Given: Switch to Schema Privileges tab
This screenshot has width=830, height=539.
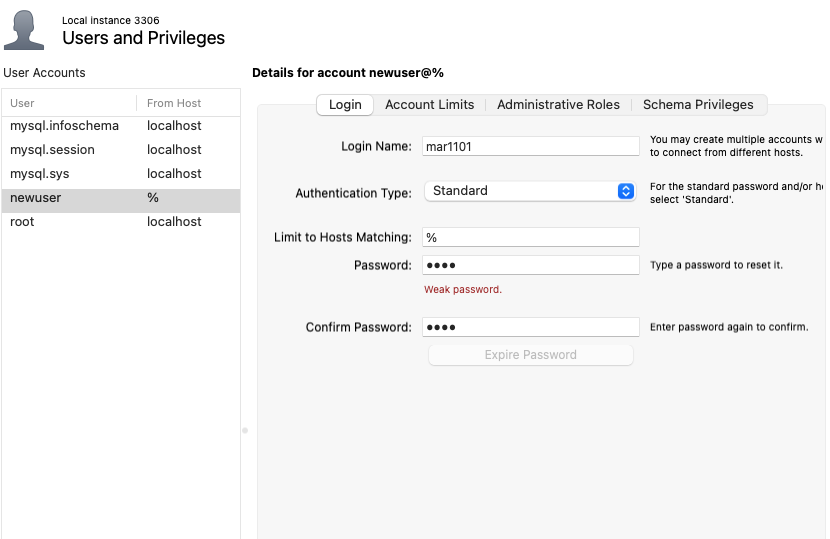Looking at the screenshot, I should pyautogui.click(x=698, y=105).
